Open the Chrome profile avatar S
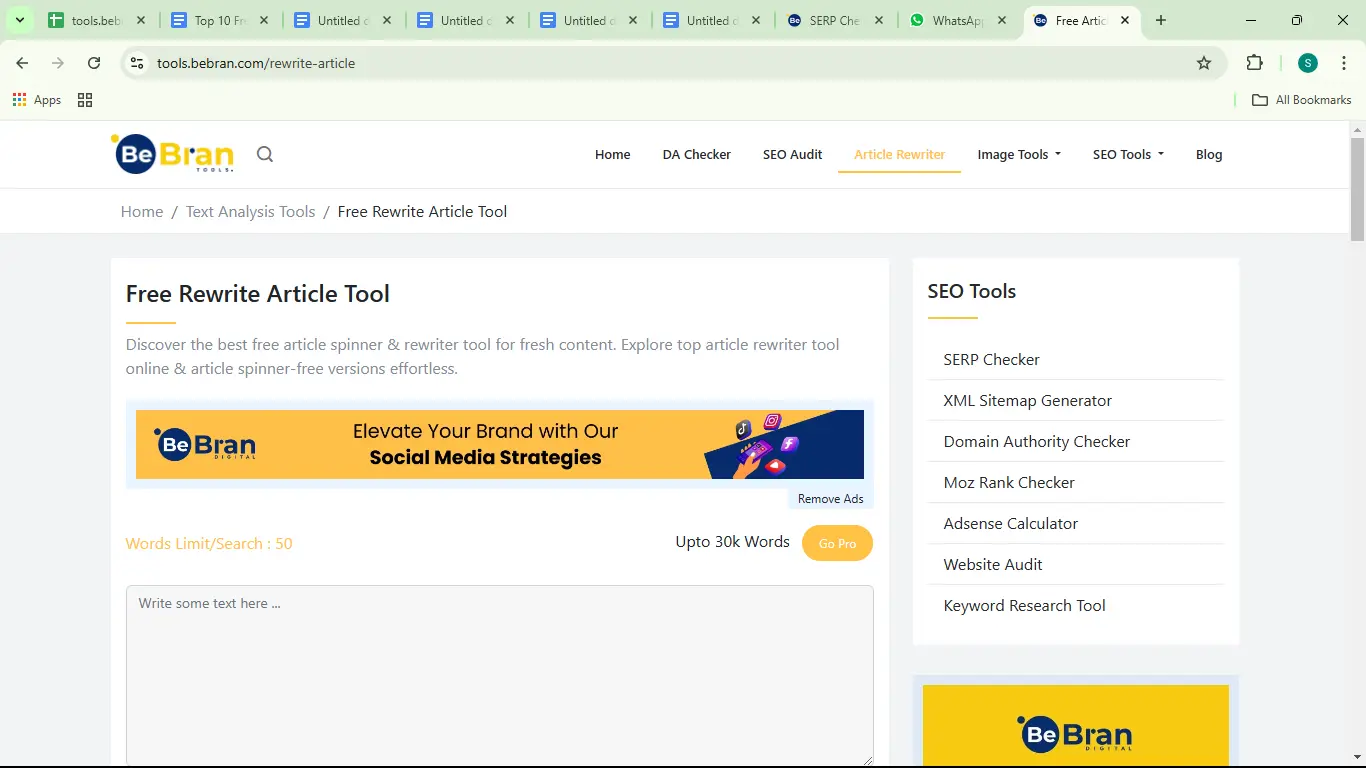The height and width of the screenshot is (768, 1366). click(1308, 63)
